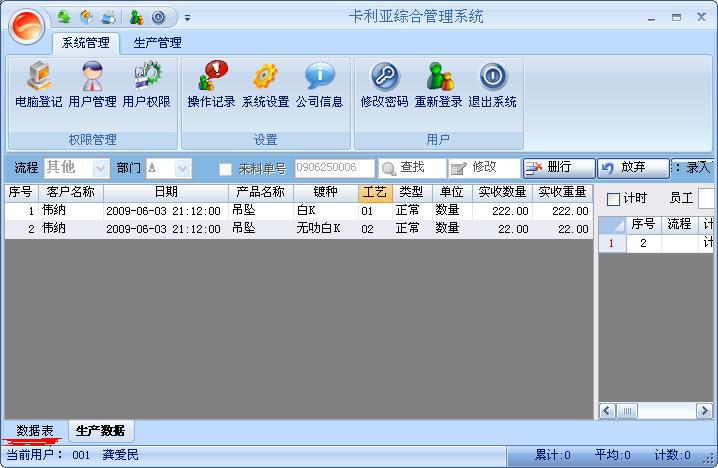Click the second quick access toolbar icon

click(86, 17)
